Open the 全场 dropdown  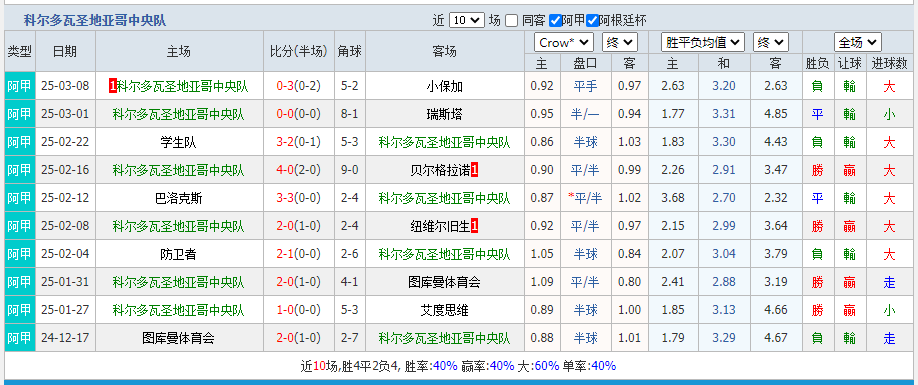[x=858, y=42]
